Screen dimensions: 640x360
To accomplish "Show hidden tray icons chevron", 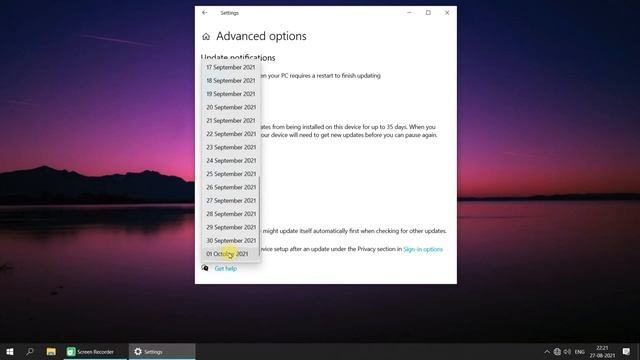I will pyautogui.click(x=547, y=351).
